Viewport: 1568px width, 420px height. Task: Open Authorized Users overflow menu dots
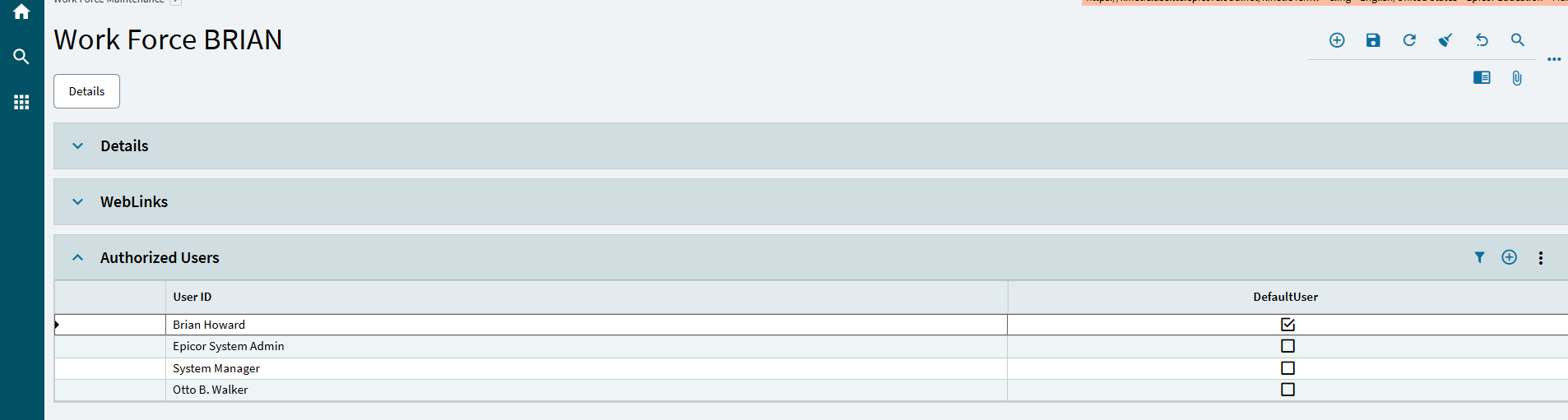[1541, 258]
